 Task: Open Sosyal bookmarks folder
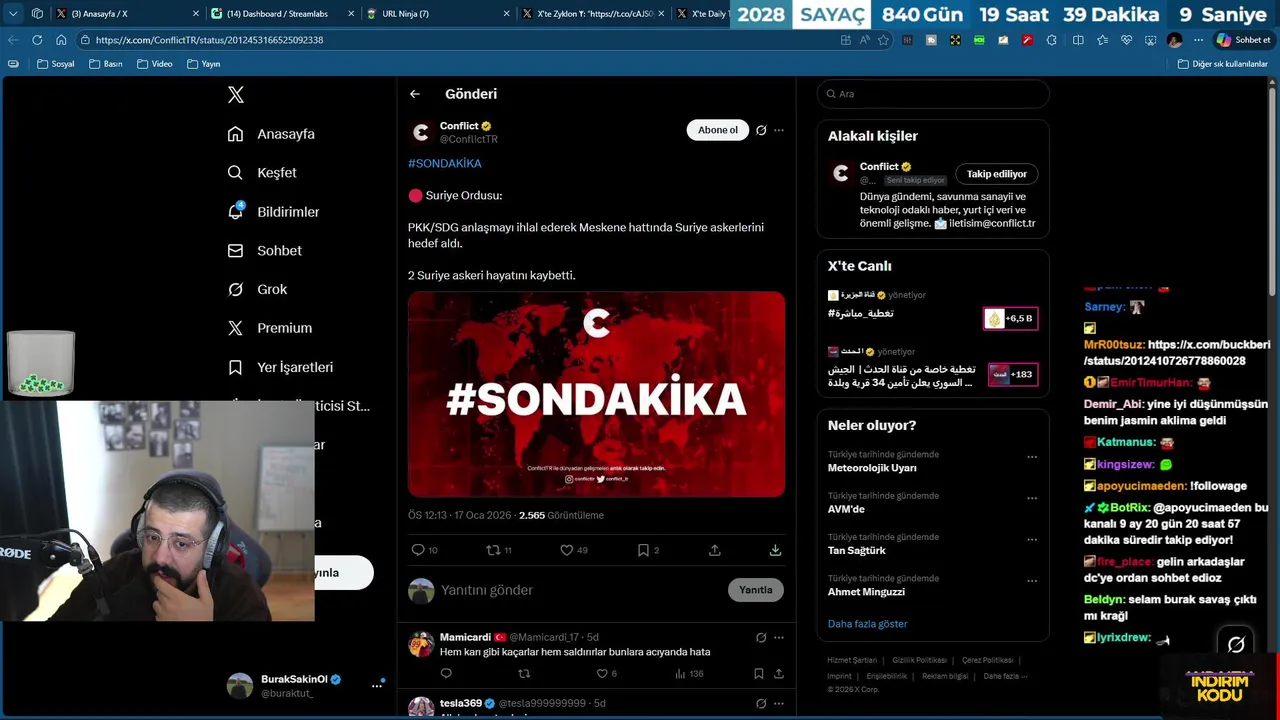(56, 64)
